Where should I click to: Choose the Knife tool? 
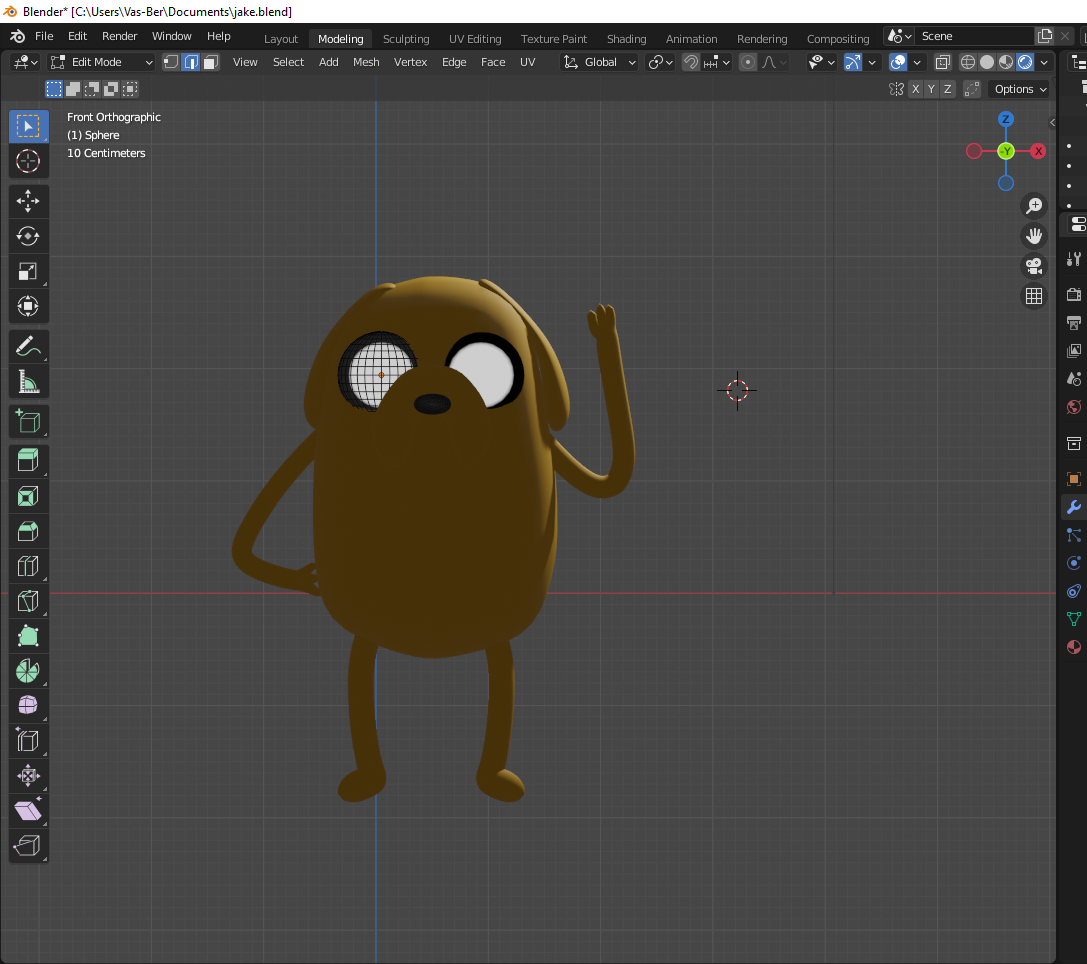28,601
